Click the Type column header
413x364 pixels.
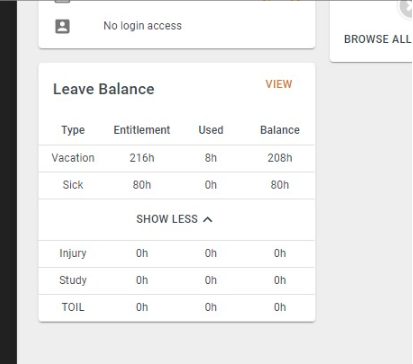[x=73, y=130]
